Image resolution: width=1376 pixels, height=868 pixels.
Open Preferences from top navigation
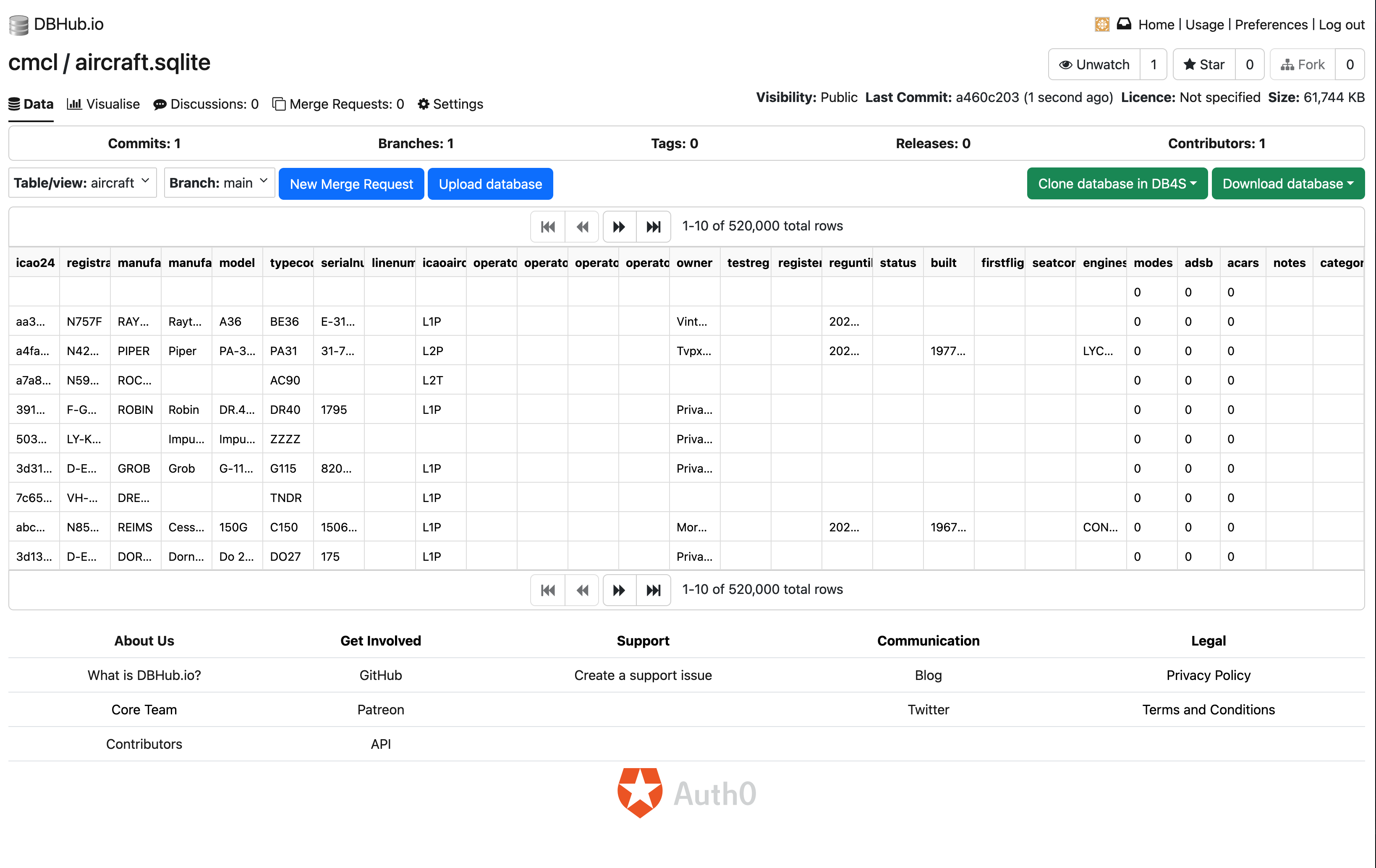[1271, 25]
